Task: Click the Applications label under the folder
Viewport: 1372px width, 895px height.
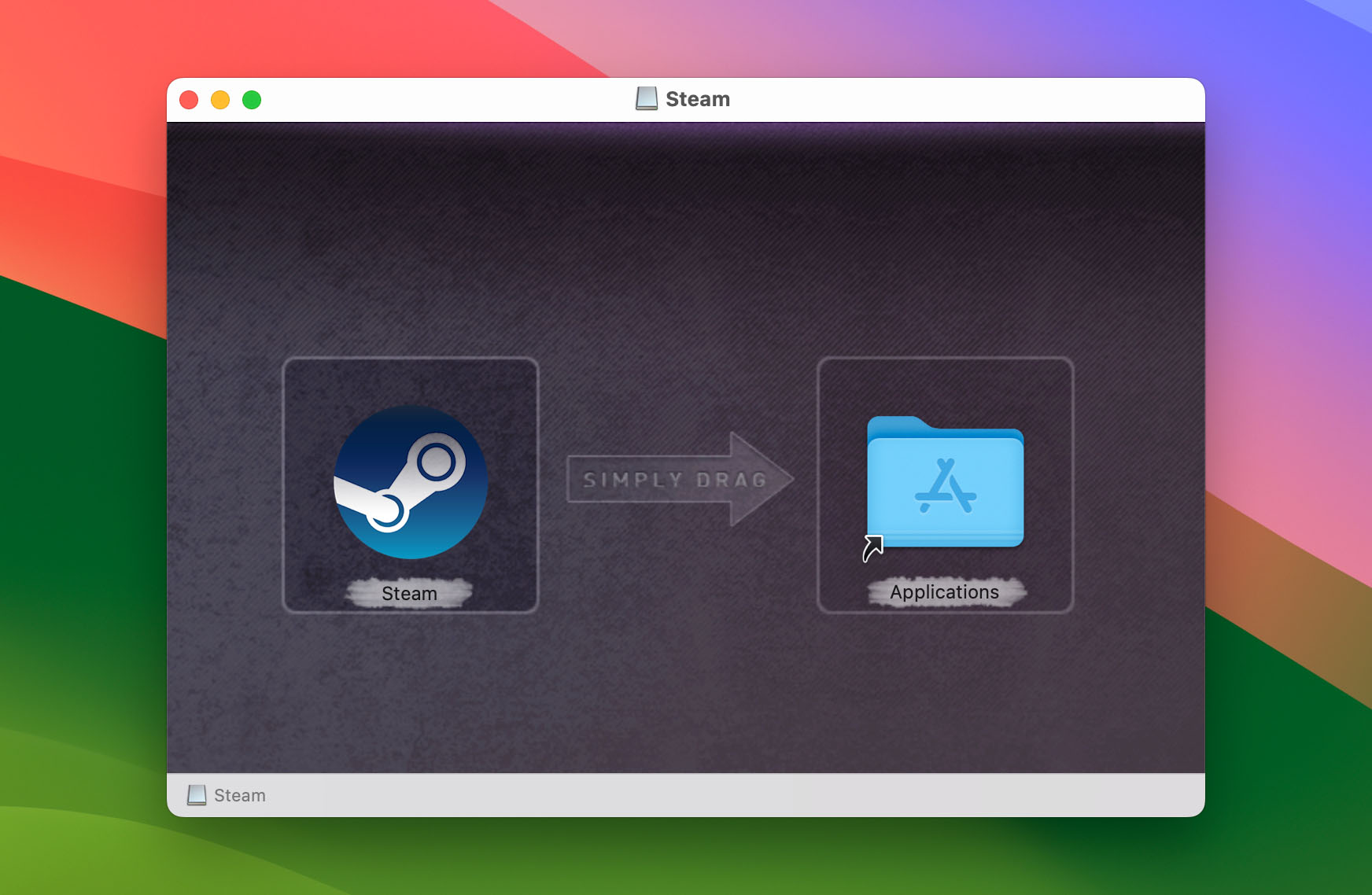Action: [944, 591]
